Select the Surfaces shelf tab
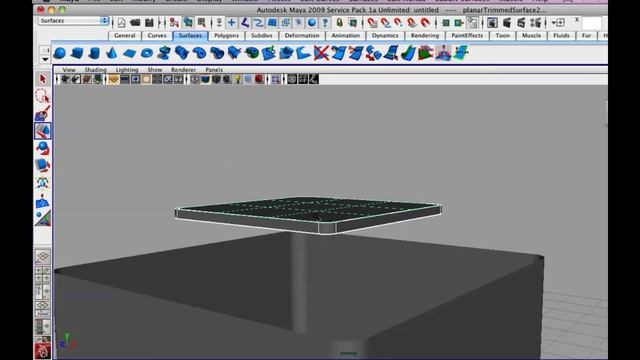The width and height of the screenshot is (640, 360). (190, 36)
